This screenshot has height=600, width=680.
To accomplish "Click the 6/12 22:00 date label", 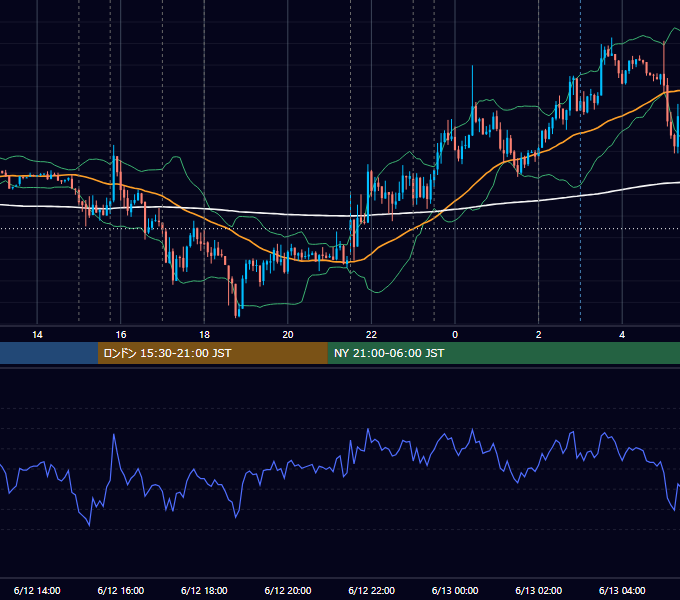I will 372,590.
